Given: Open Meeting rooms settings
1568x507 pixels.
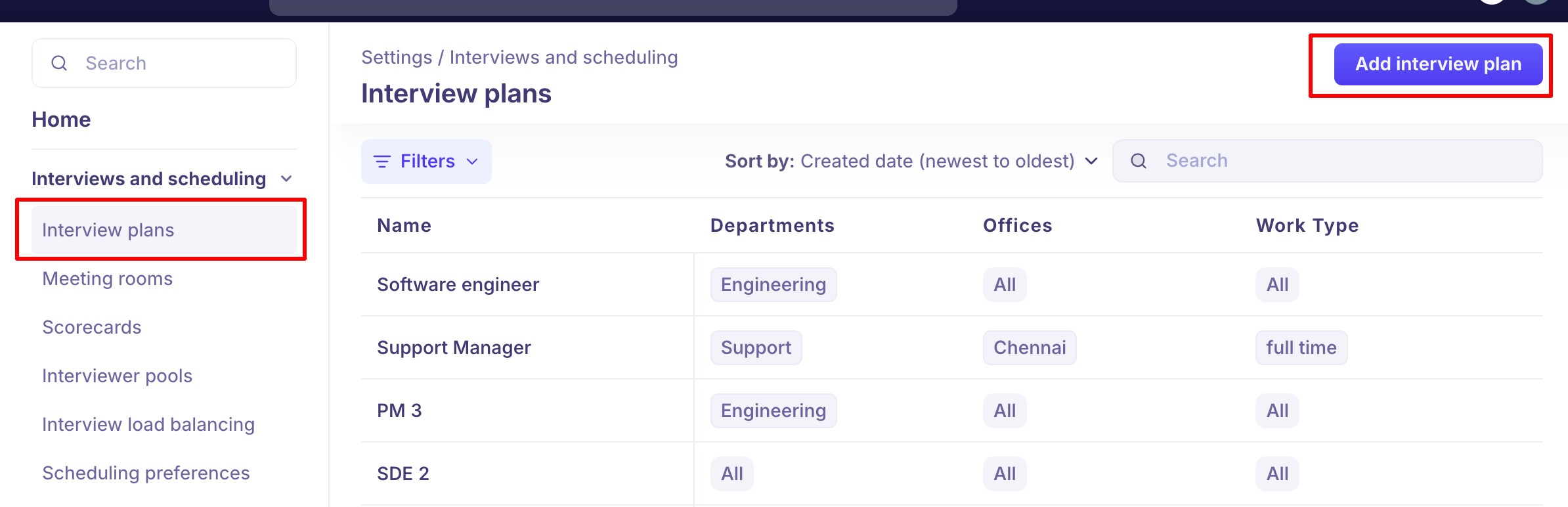Looking at the screenshot, I should (107, 278).
